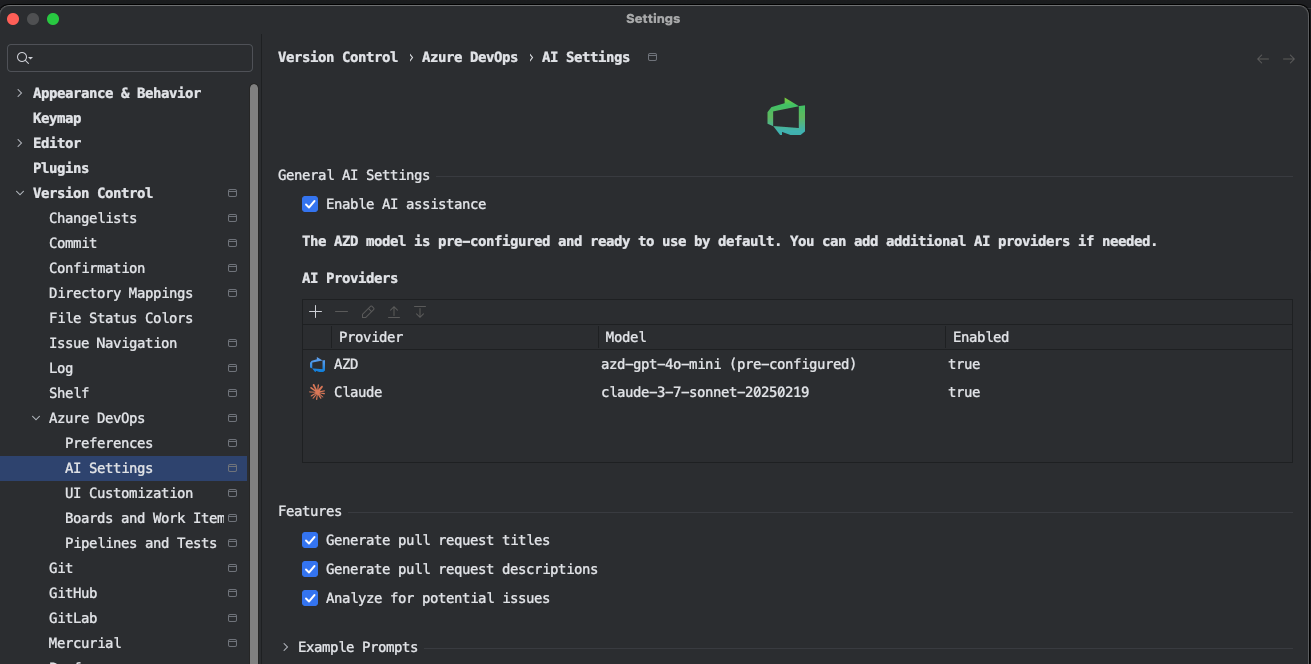Remove selected provider with minus icon
This screenshot has height=664, width=1311.
342,312
